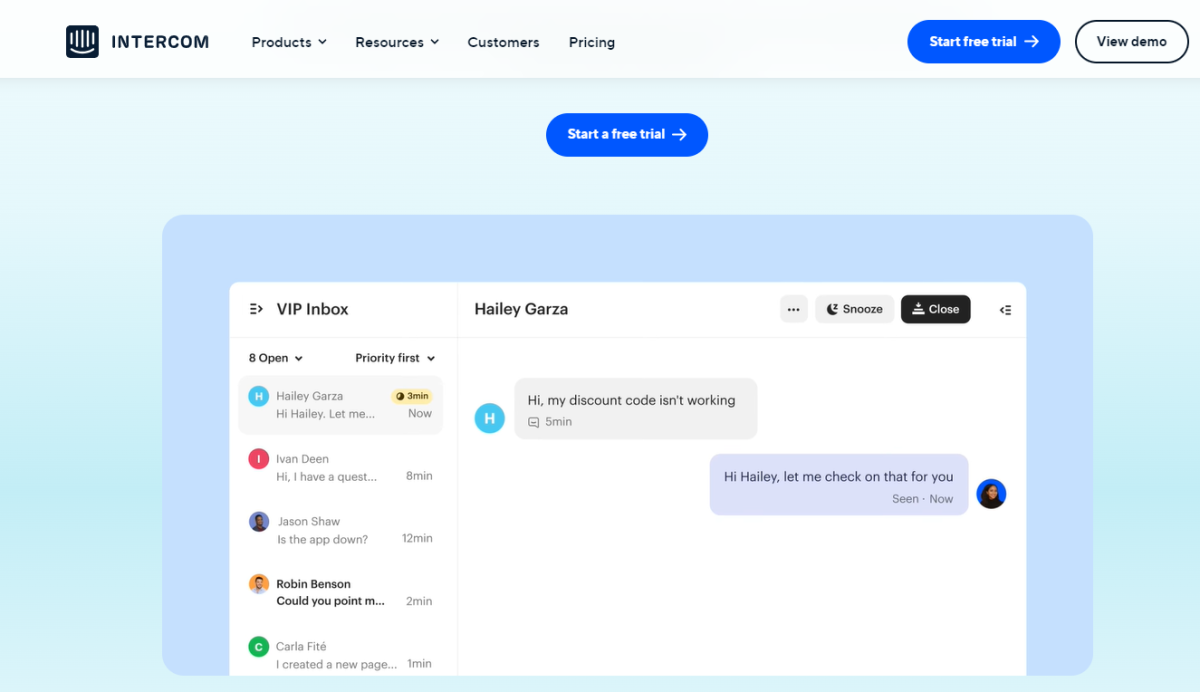Expand the inbox sidebar icon beside VIP Inbox
This screenshot has height=692, width=1200.
pos(256,309)
